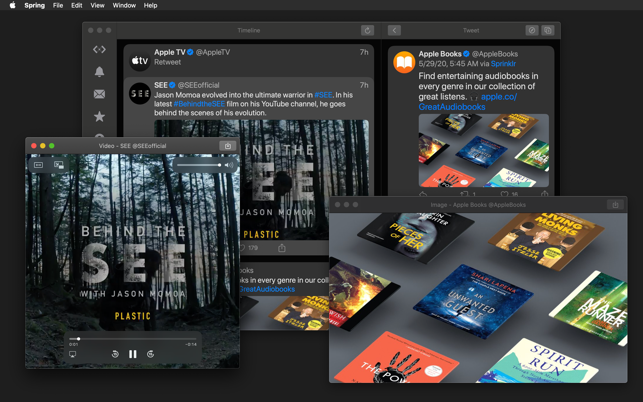Open the Window menu

(124, 5)
